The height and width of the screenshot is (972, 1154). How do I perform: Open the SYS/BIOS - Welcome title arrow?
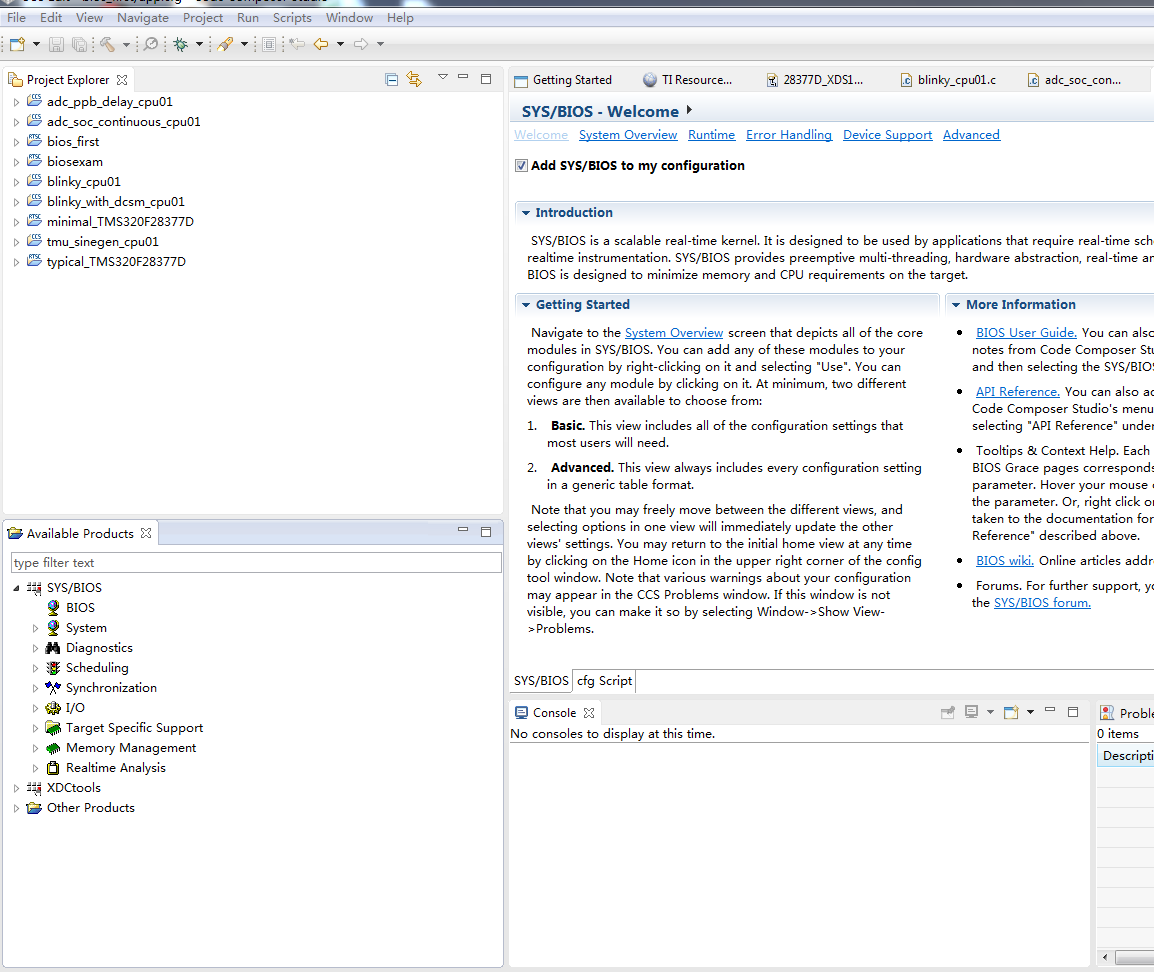(690, 110)
